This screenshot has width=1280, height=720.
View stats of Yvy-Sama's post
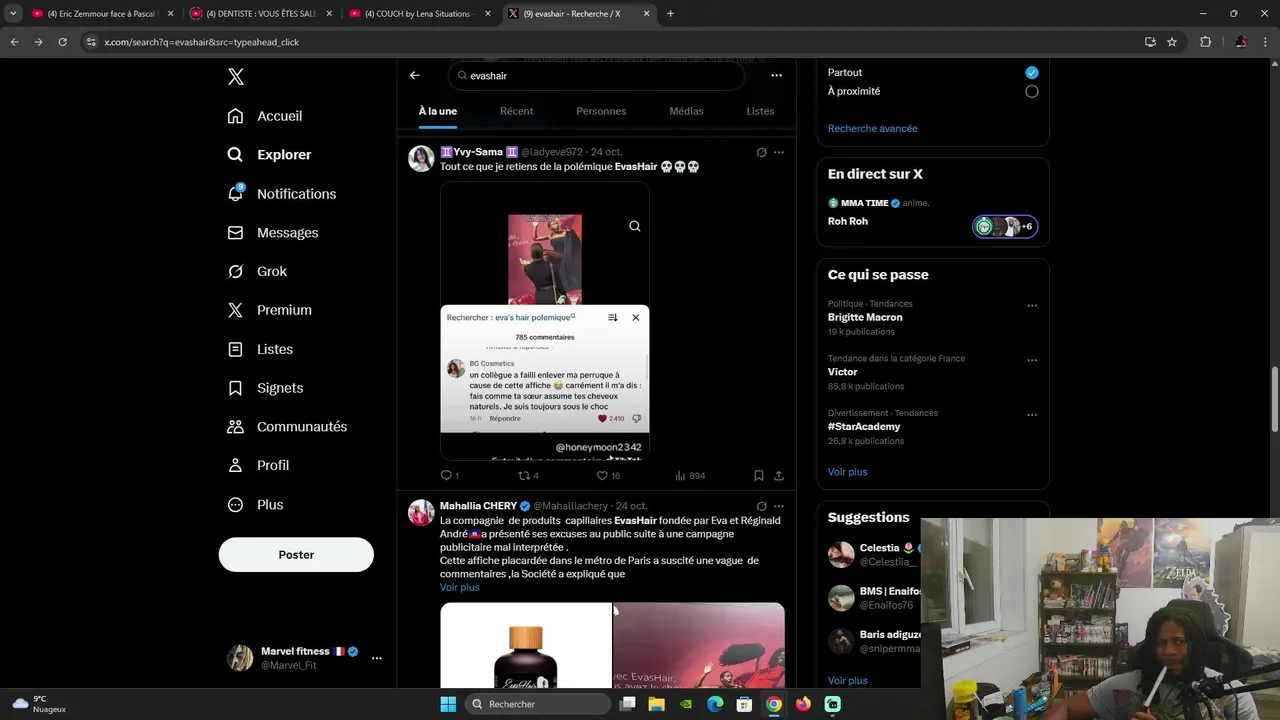coord(690,476)
